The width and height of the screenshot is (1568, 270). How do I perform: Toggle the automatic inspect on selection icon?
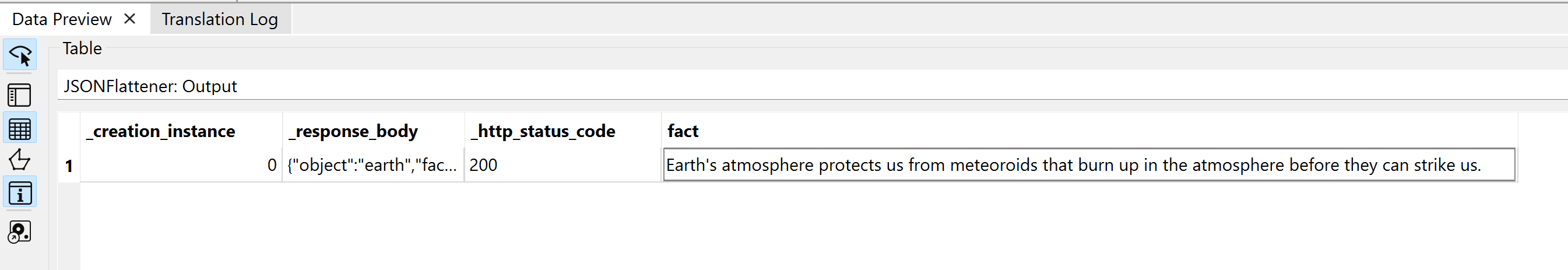(x=20, y=55)
